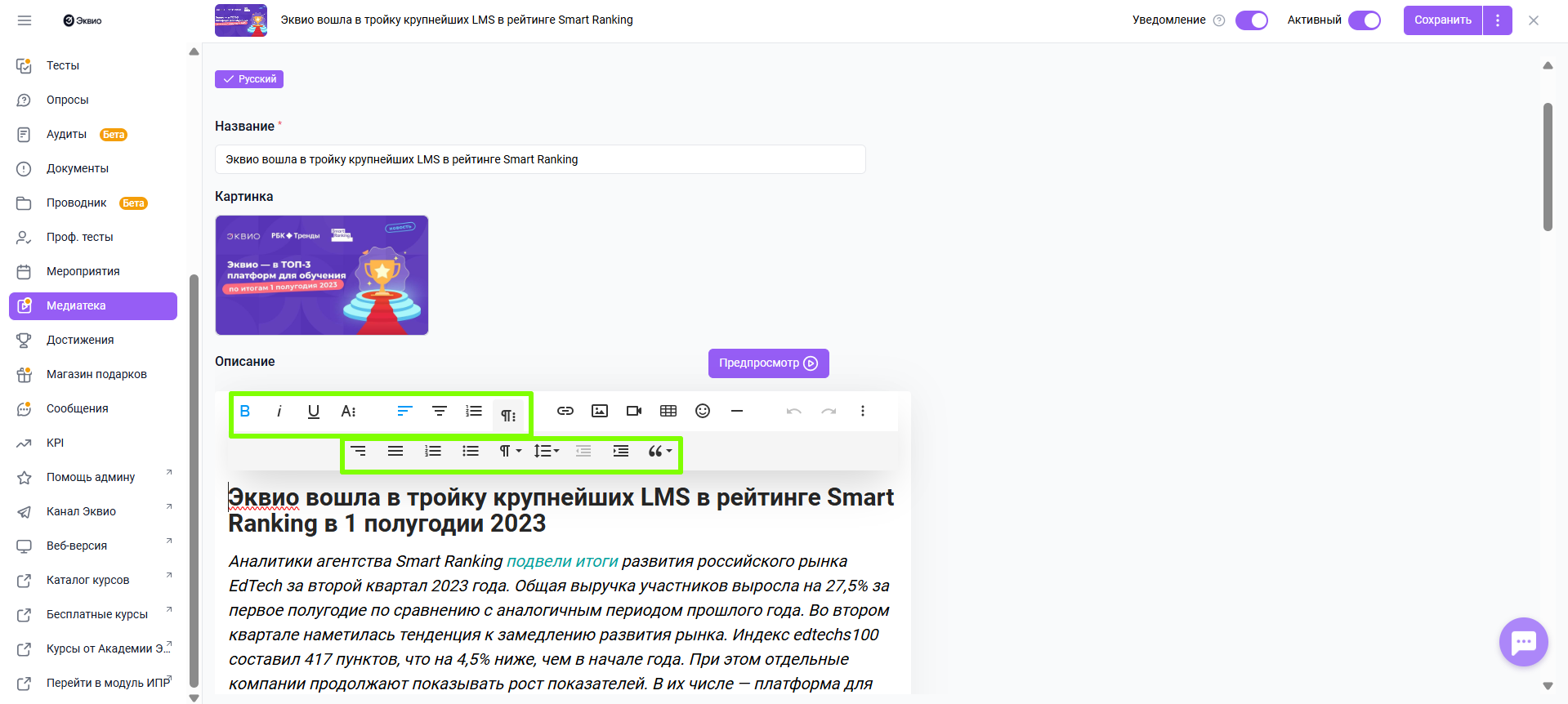Insert an image into the description
The width and height of the screenshot is (1568, 704).
point(600,411)
